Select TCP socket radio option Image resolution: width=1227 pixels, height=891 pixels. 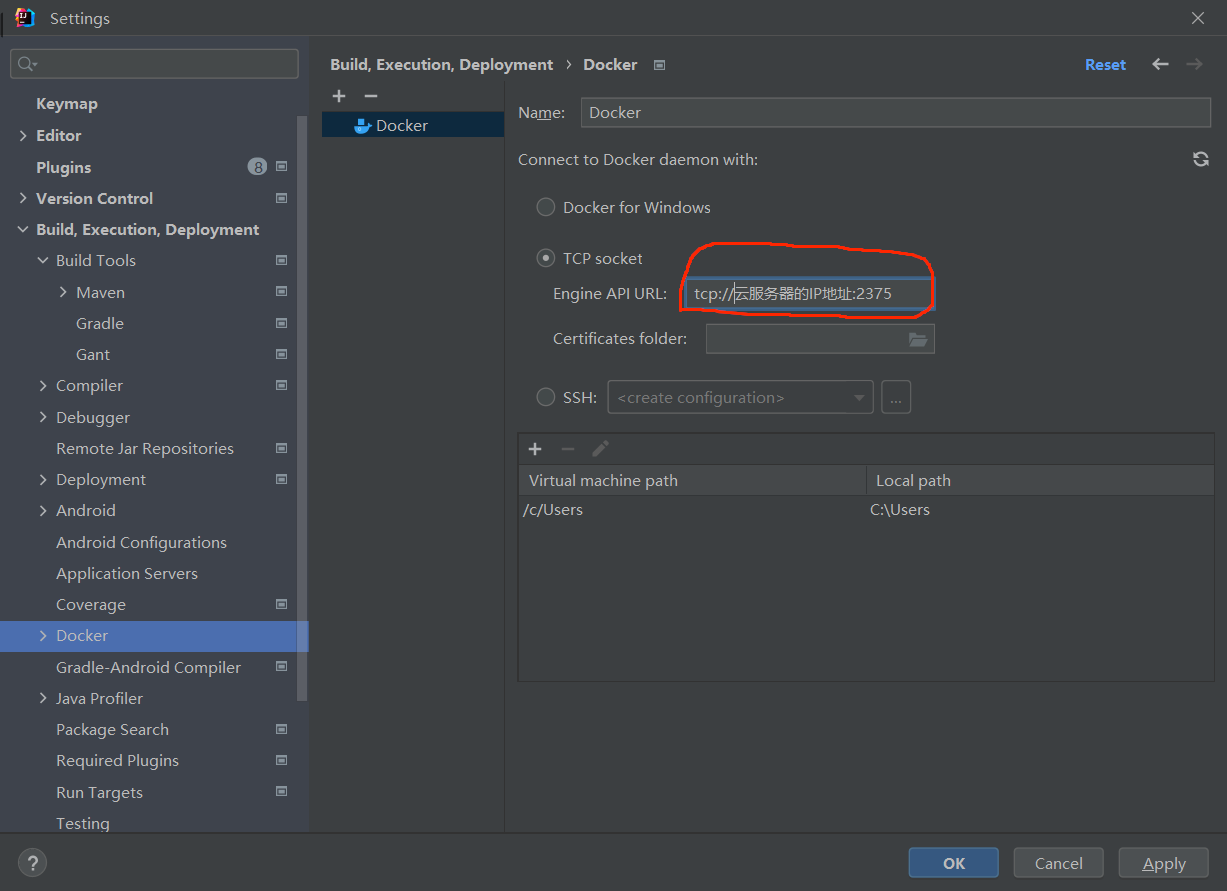(546, 258)
